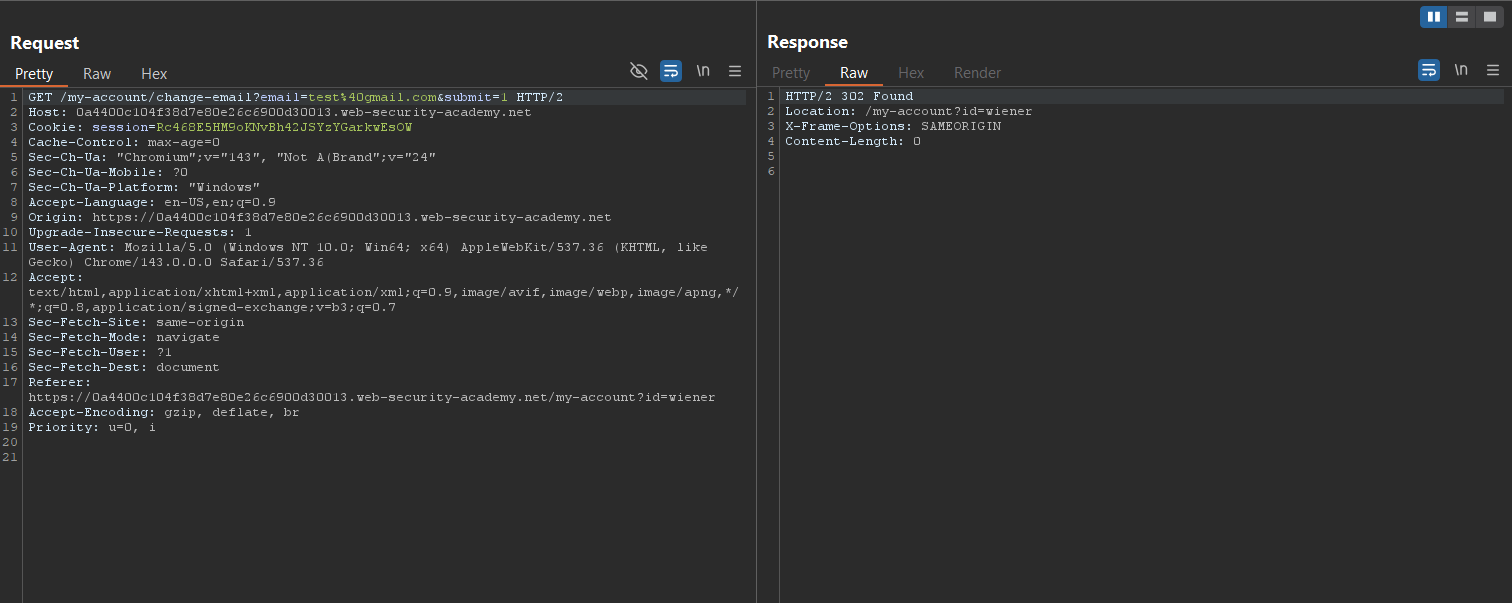
Task: Open Request panel hamburger options menu
Action: click(x=735, y=70)
